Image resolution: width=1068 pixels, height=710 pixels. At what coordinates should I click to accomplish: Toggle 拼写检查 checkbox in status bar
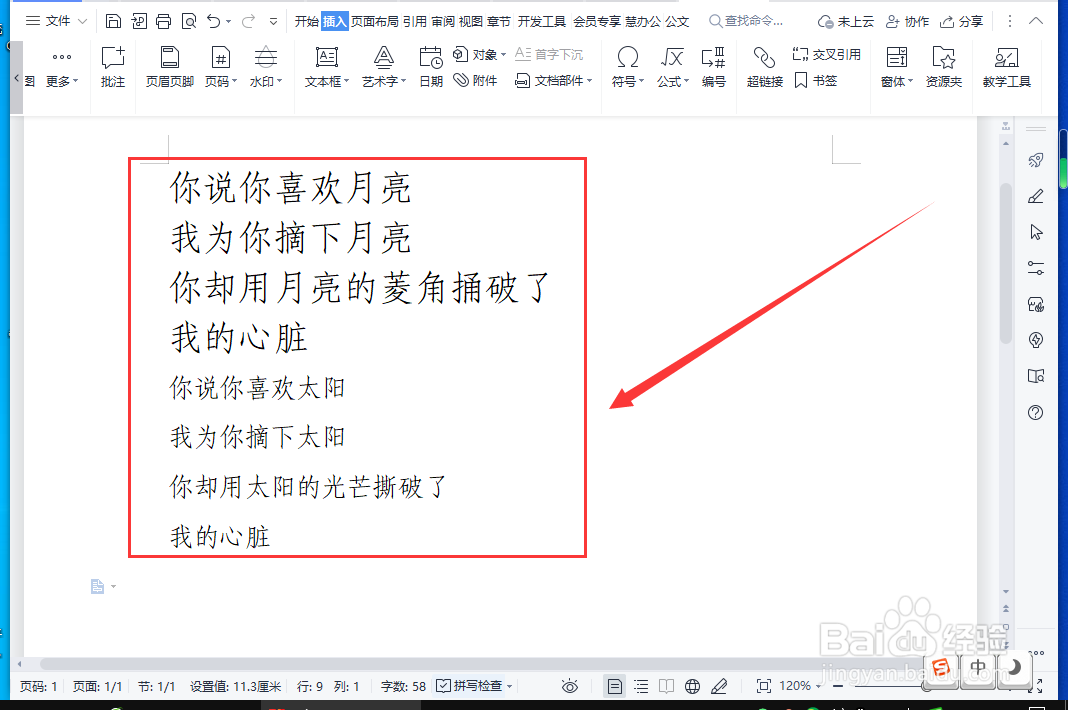pyautogui.click(x=473, y=686)
